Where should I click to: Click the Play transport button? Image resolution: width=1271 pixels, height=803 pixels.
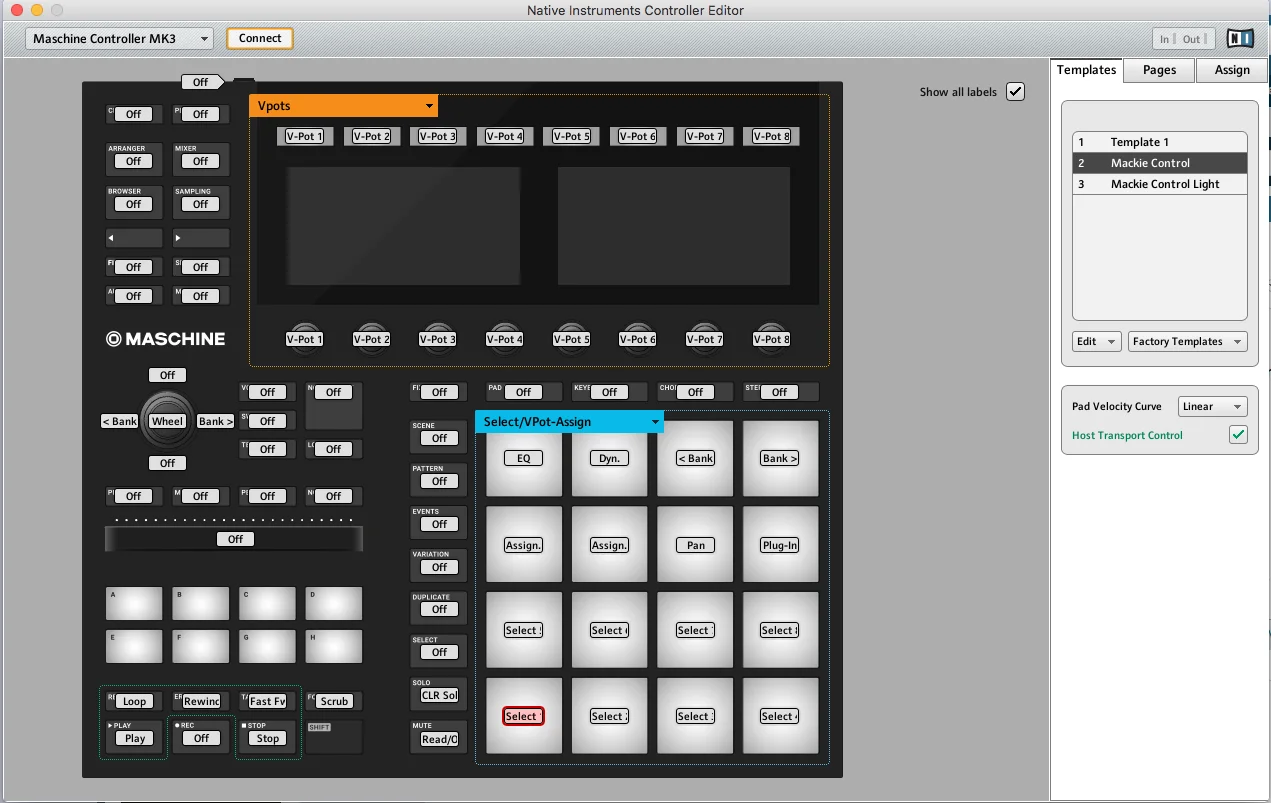pos(135,738)
